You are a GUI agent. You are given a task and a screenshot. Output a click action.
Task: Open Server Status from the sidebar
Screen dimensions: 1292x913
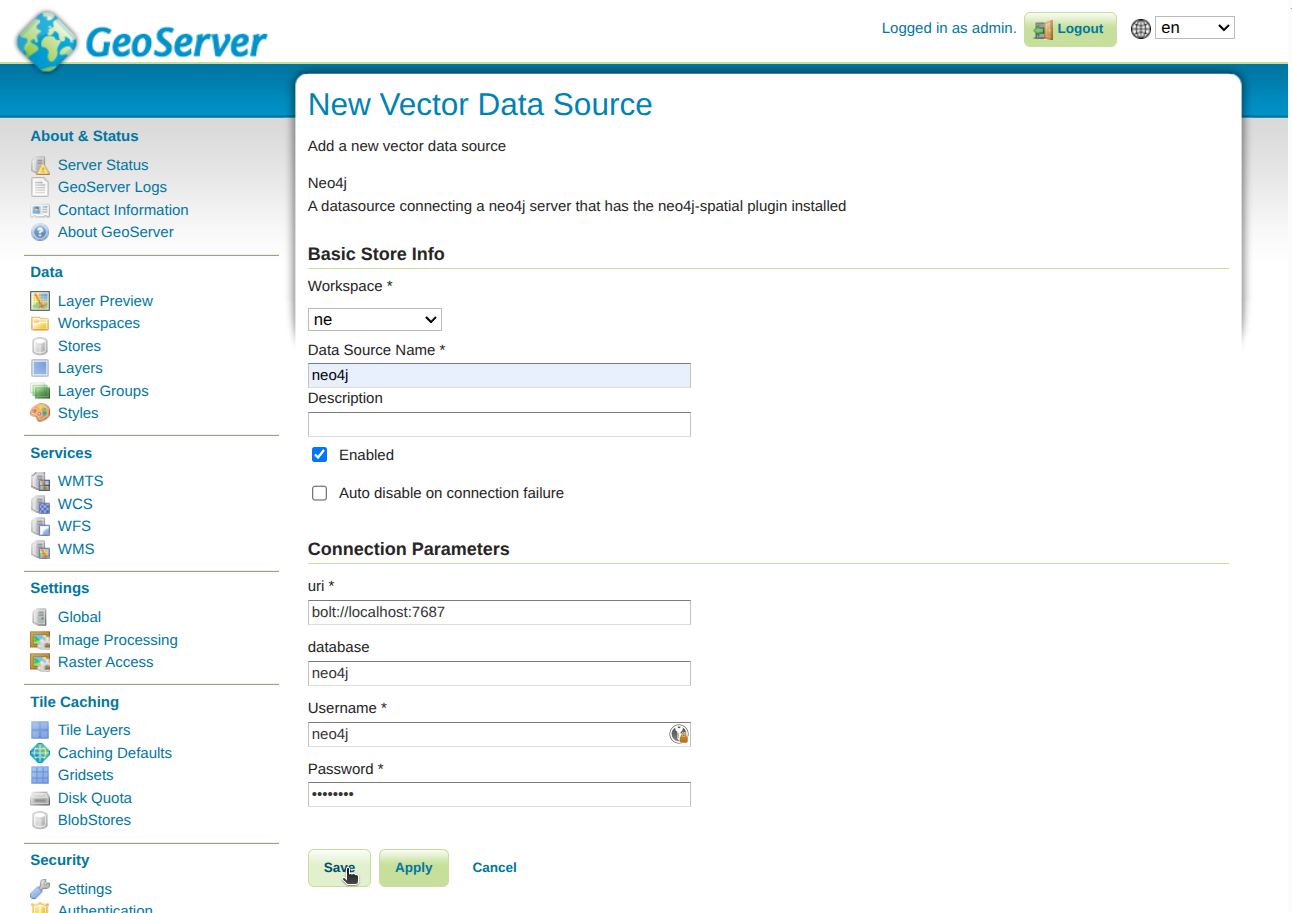[103, 164]
